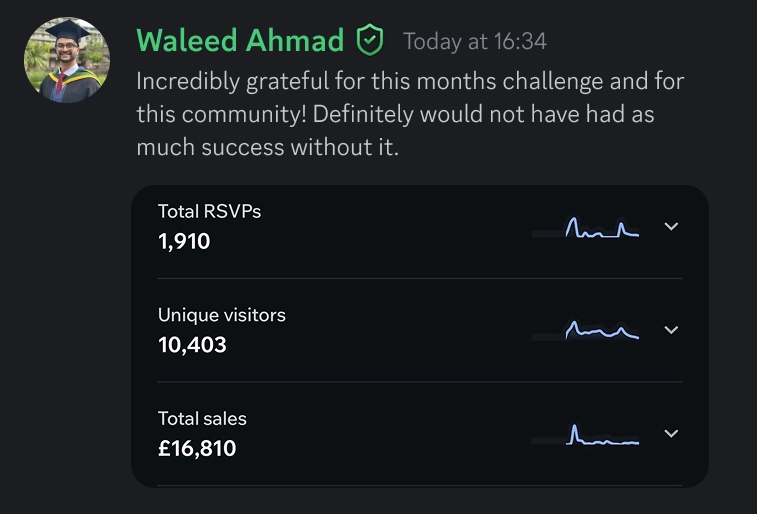Image resolution: width=757 pixels, height=514 pixels.
Task: Click the £16,810 sales figure
Action: 197,448
